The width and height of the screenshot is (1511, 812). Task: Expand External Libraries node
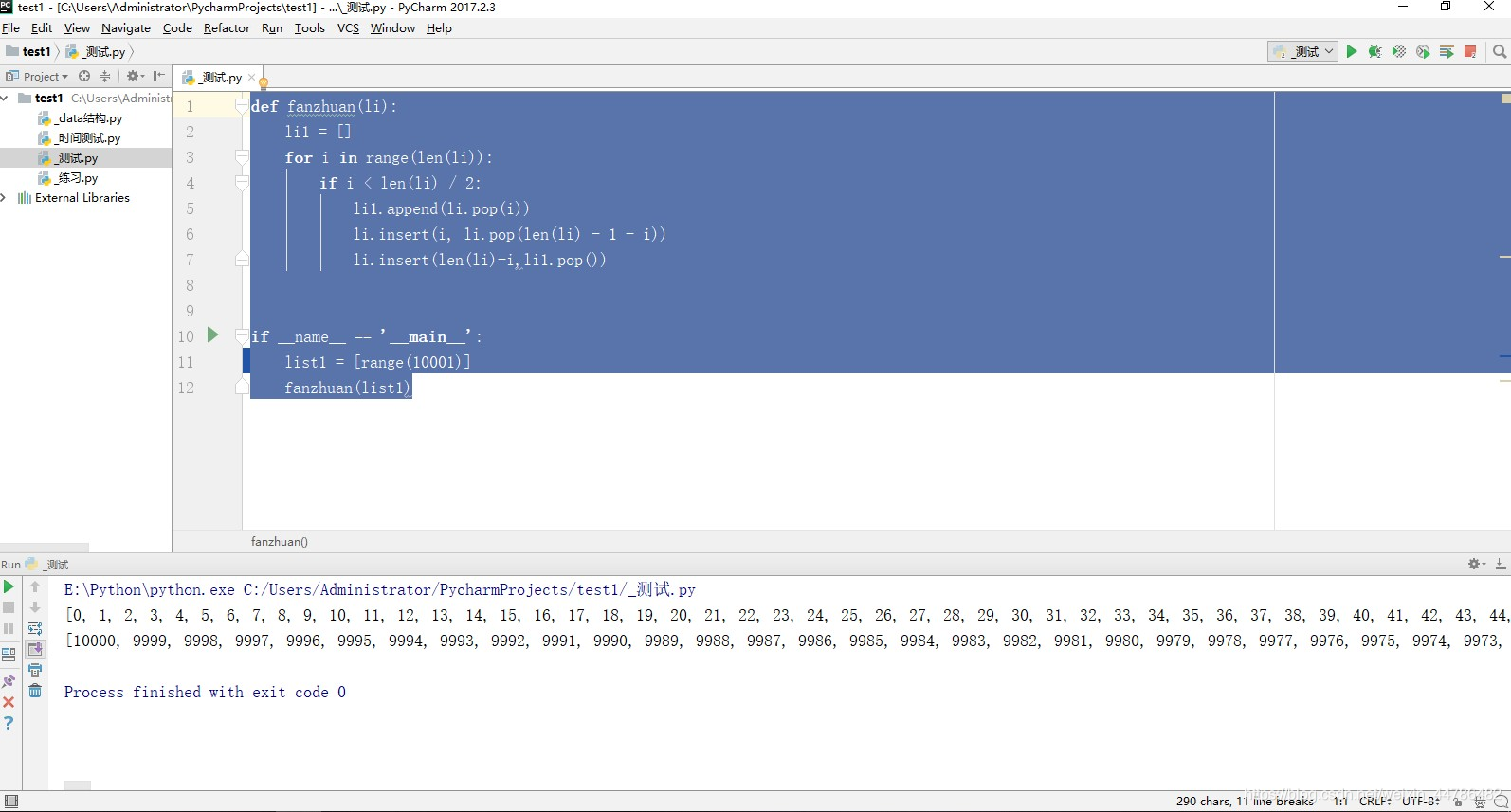5,197
